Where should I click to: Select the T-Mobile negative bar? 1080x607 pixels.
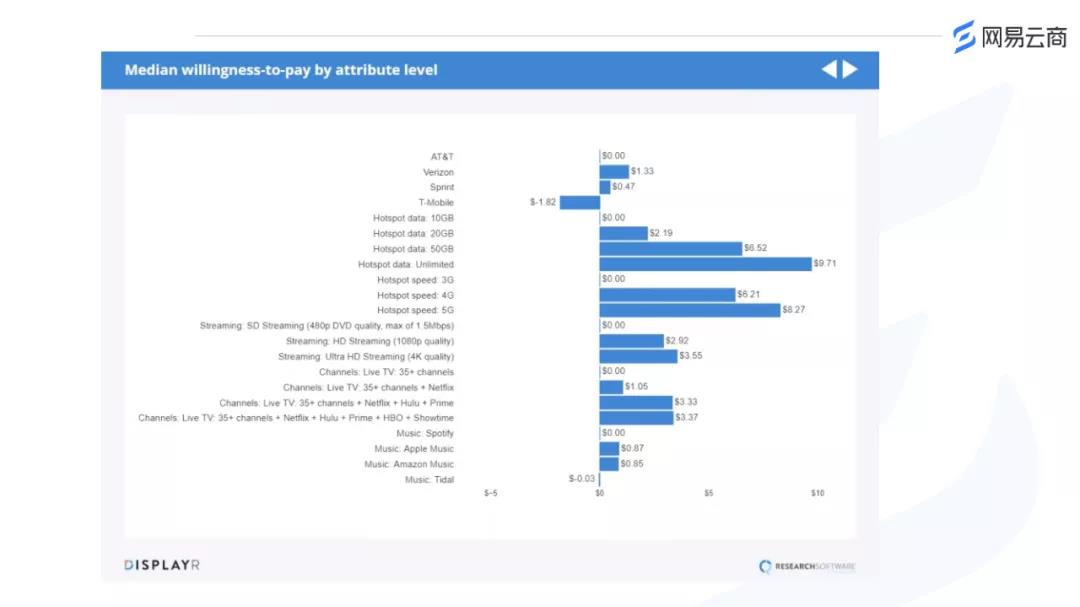579,202
